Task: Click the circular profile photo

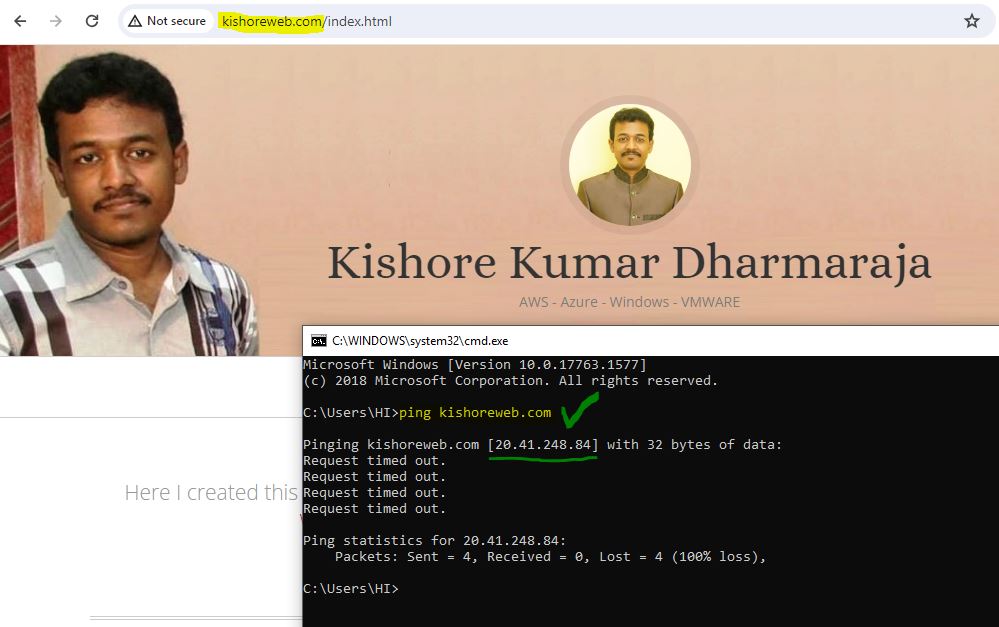Action: [629, 165]
